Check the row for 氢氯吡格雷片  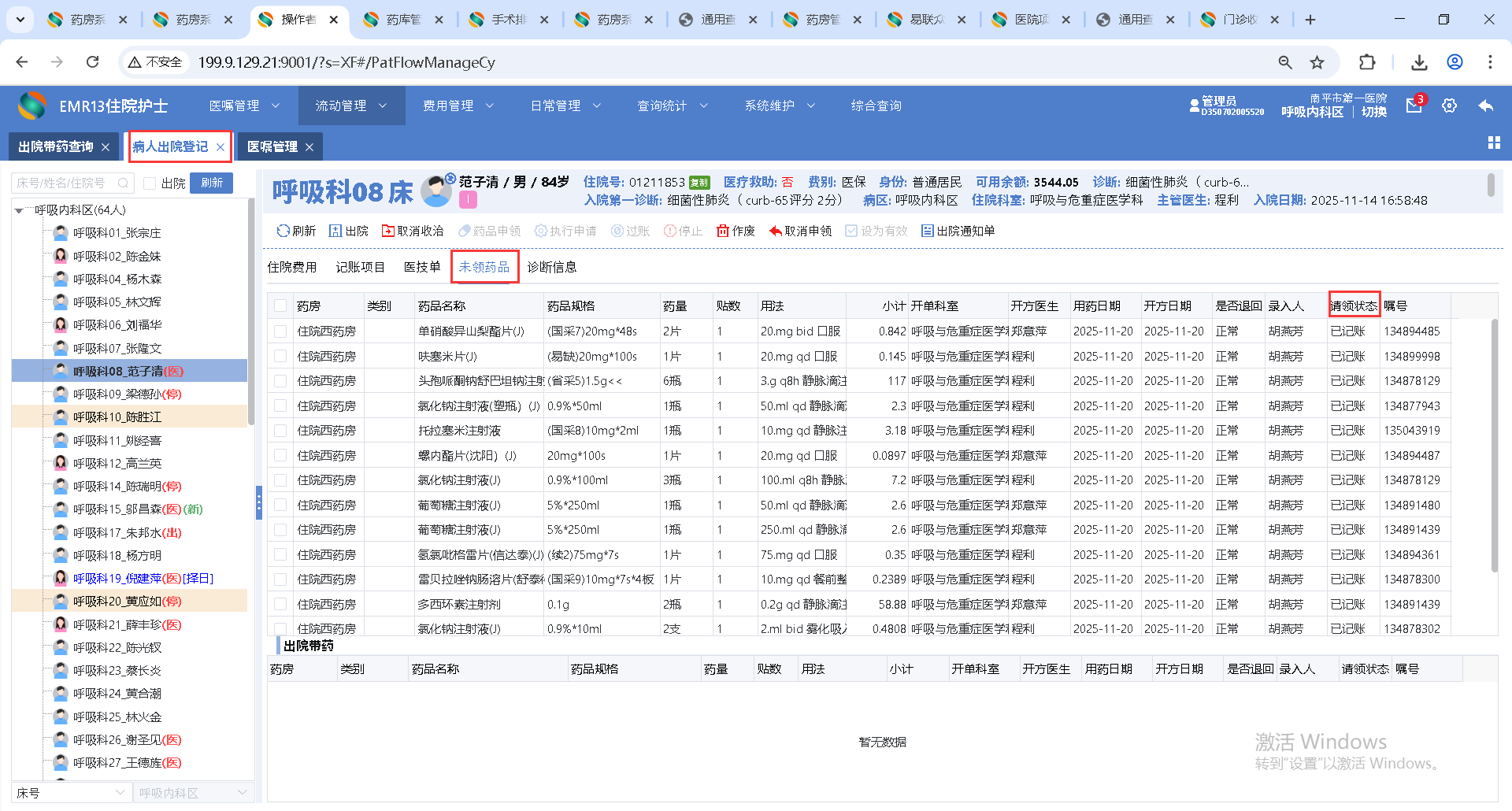pos(280,555)
